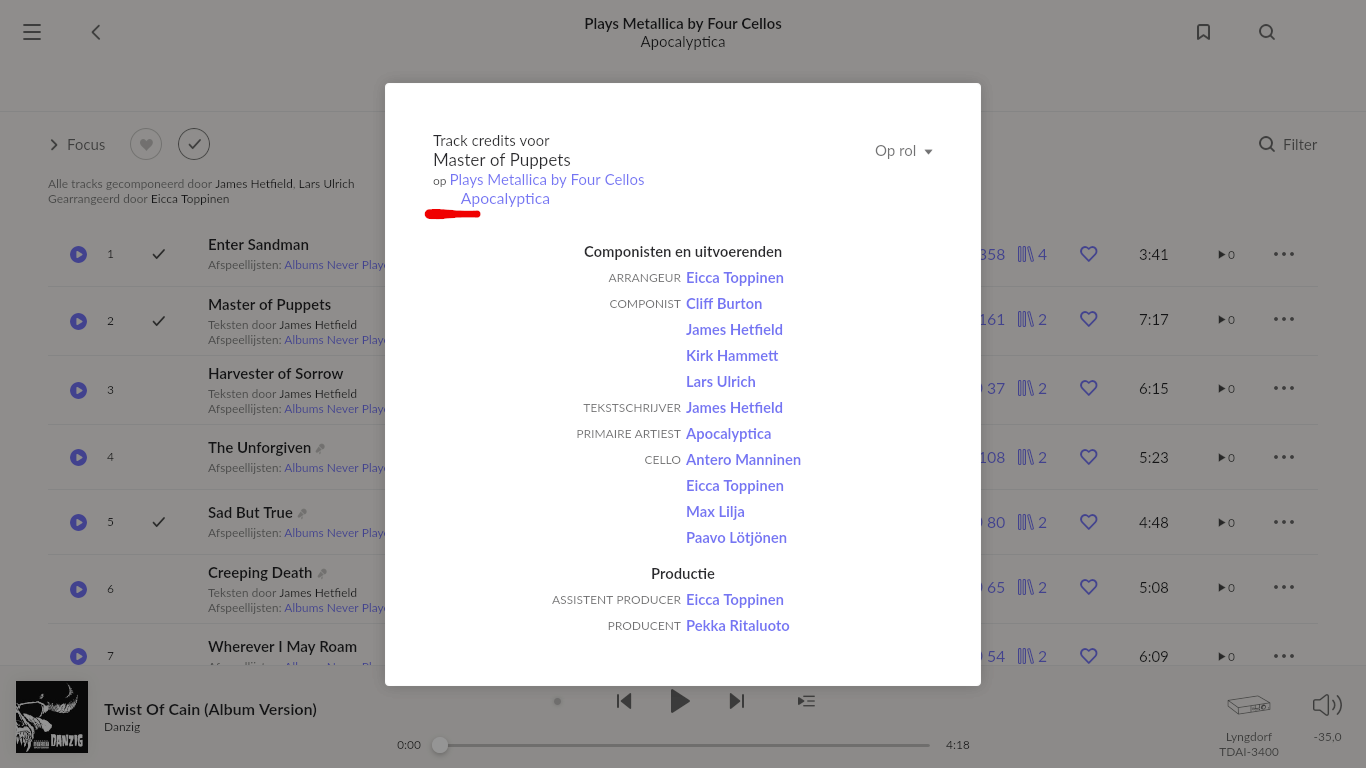The width and height of the screenshot is (1366, 768).
Task: Skip to next track
Action: pos(737,701)
